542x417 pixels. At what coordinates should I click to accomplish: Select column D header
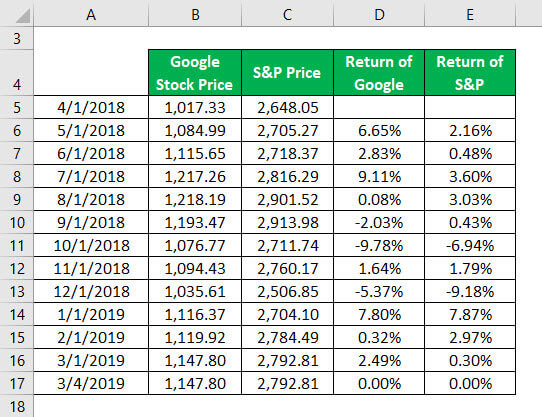(379, 14)
